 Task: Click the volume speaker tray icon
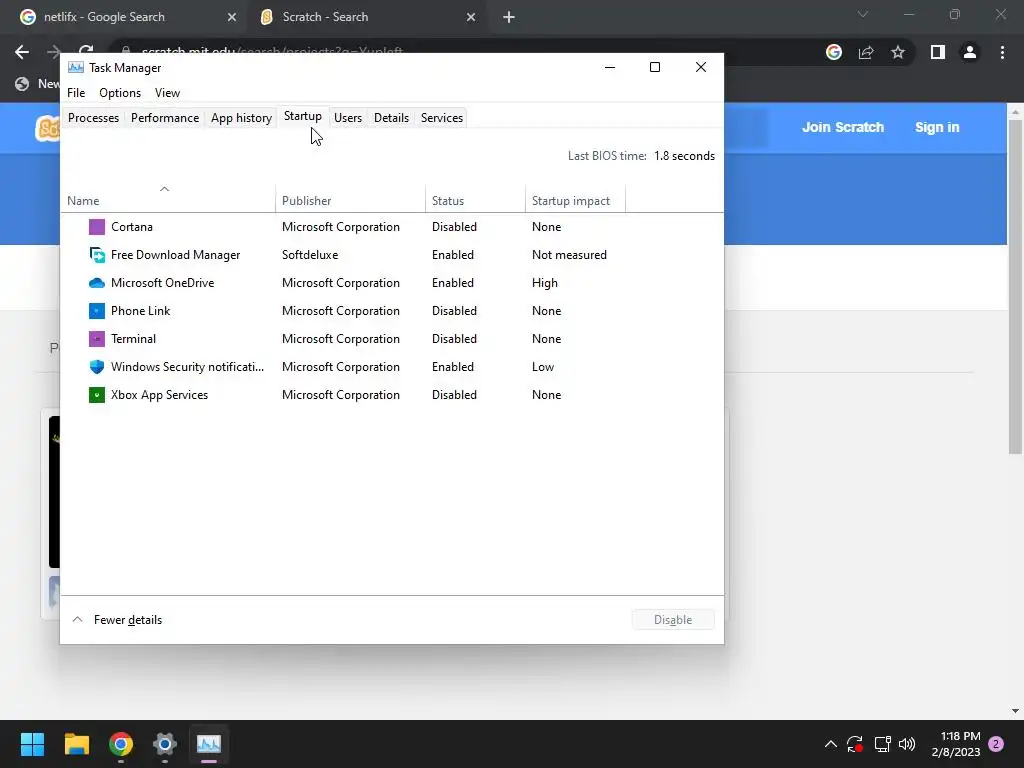click(x=907, y=744)
